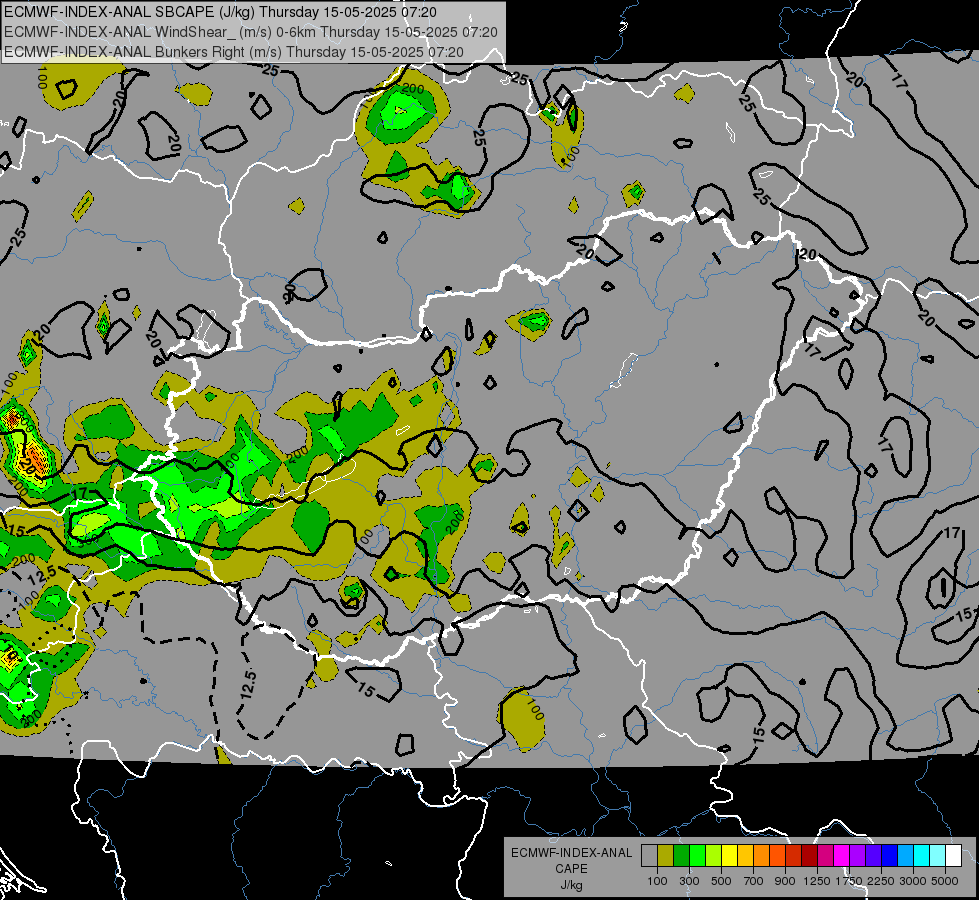Choose the pink-magenta swatch after 1250
The width and height of the screenshot is (979, 900).
[x=825, y=855]
